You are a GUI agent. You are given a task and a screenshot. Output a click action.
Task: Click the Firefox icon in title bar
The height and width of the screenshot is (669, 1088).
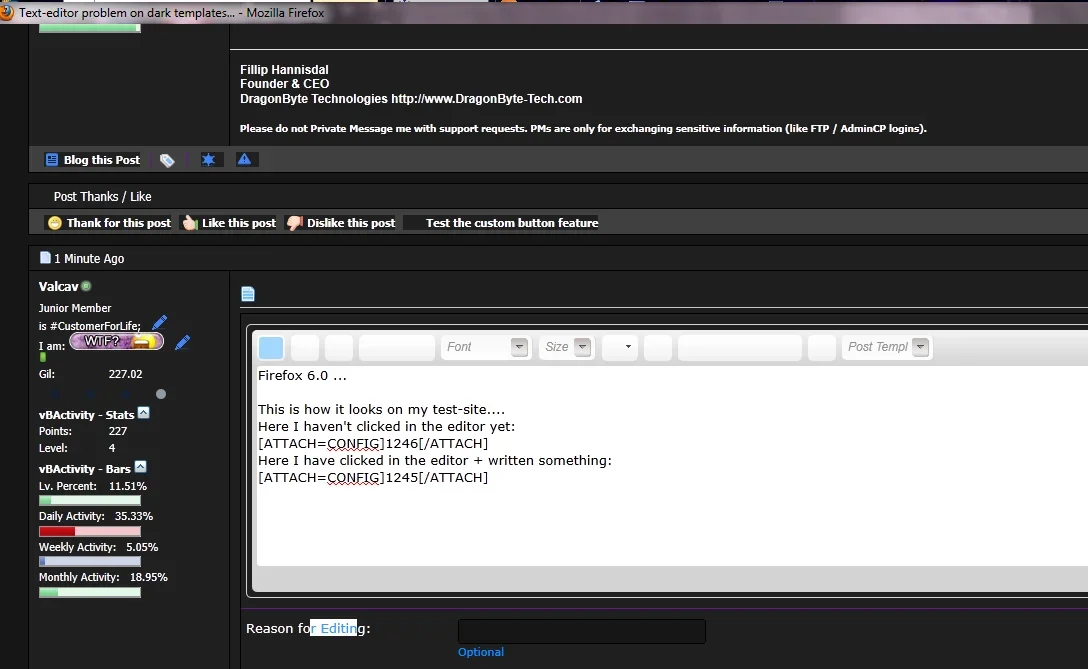point(7,12)
